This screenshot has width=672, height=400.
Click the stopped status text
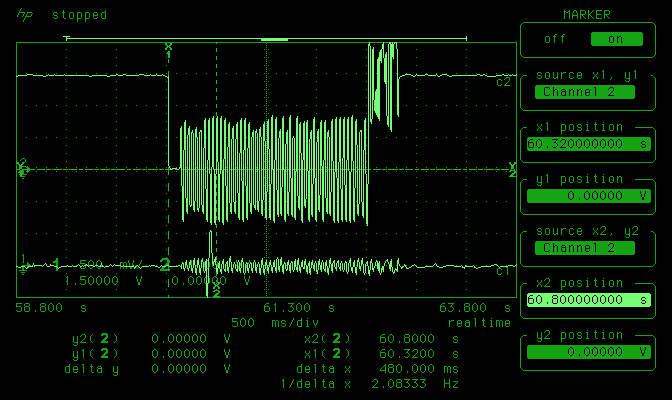point(79,15)
